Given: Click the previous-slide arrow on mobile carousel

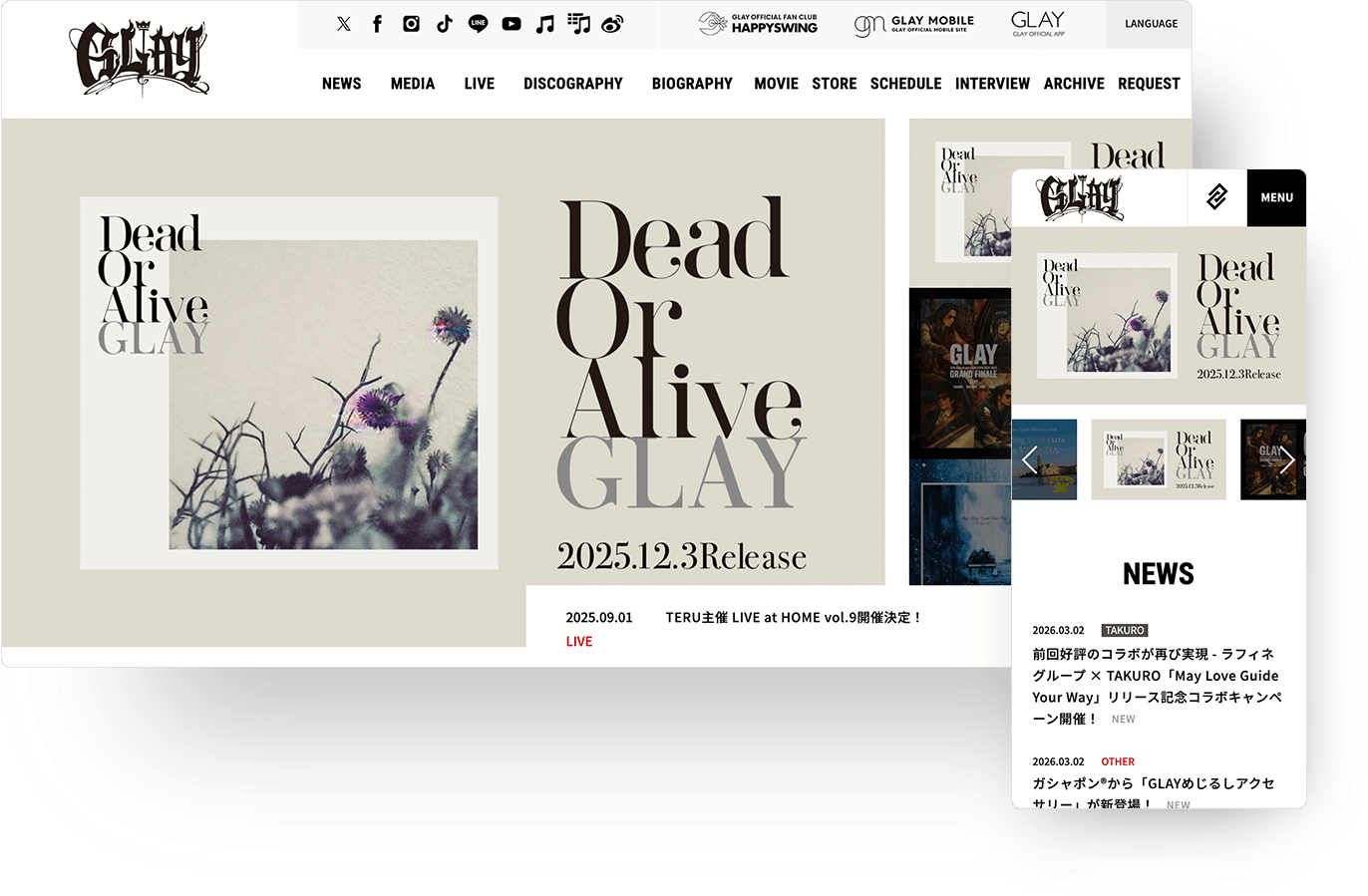Looking at the screenshot, I should 1029,459.
